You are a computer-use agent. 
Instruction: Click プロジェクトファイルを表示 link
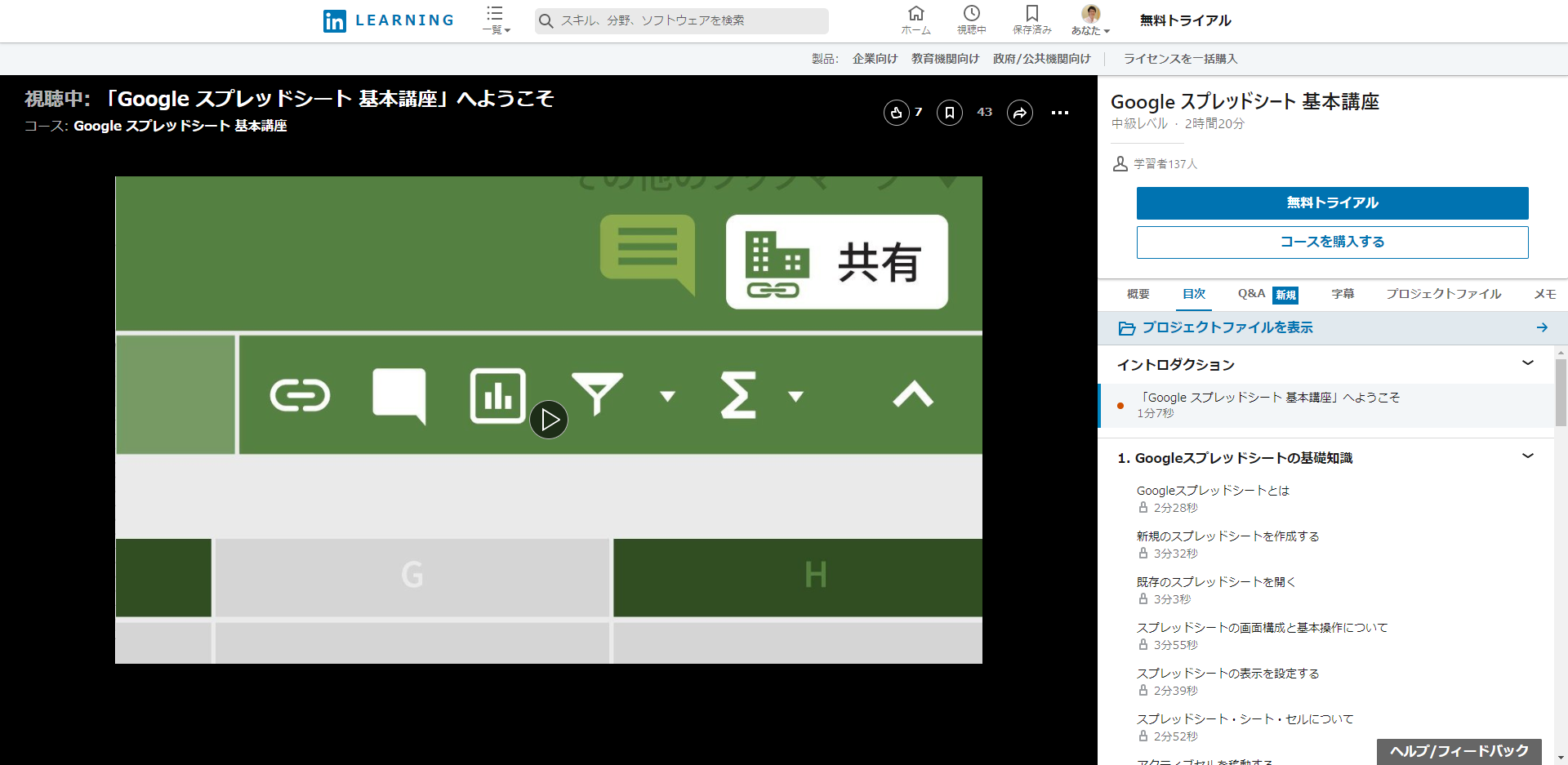pos(1227,327)
